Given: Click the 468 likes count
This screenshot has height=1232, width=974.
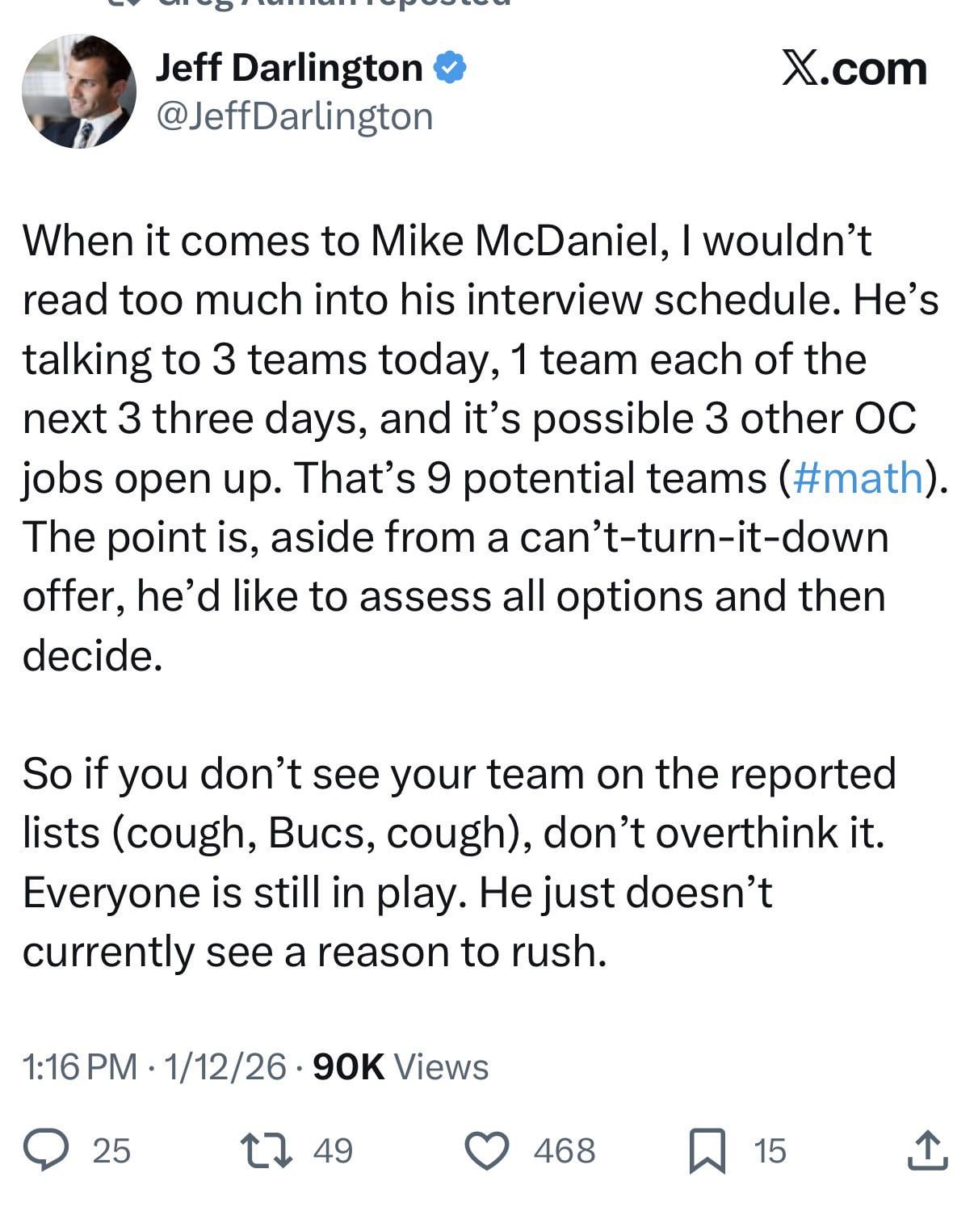Looking at the screenshot, I should coord(564,1150).
